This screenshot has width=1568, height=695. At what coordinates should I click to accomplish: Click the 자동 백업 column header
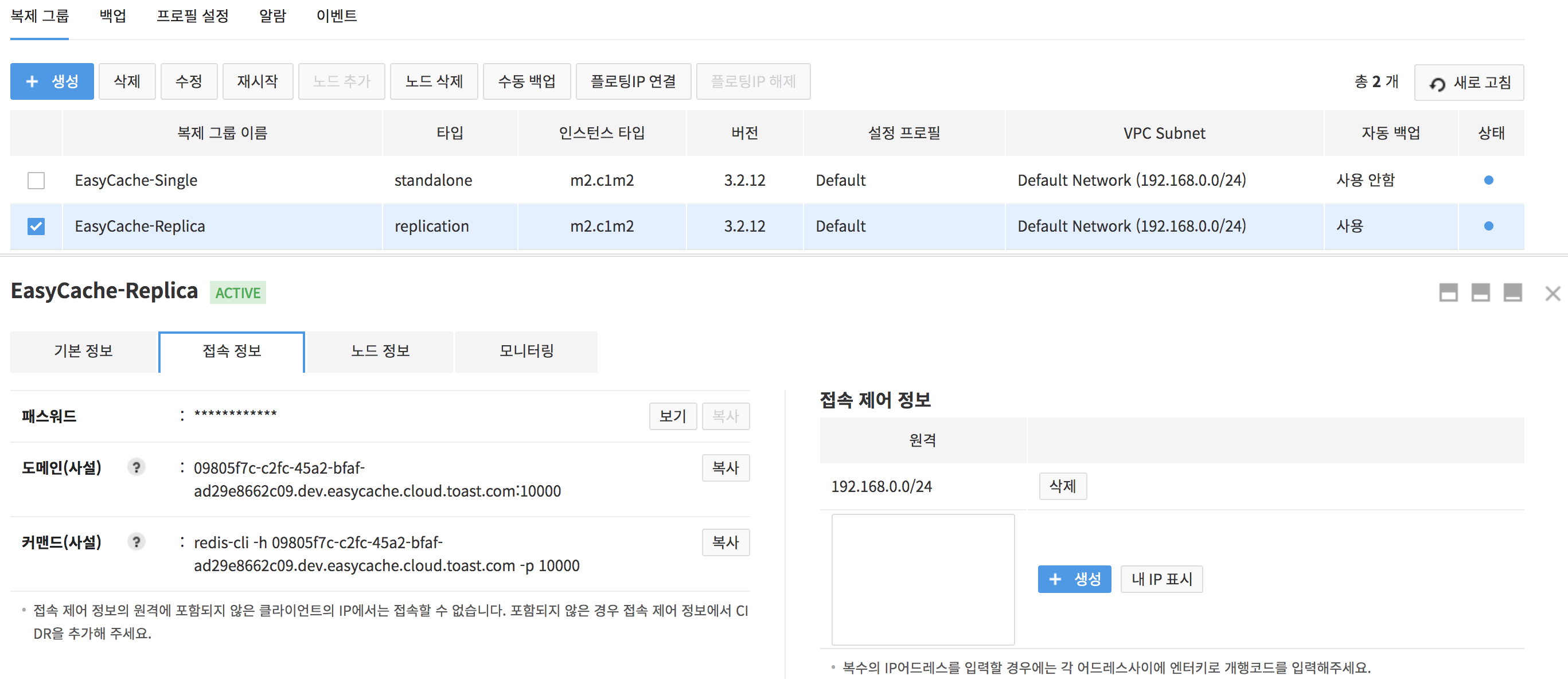(1391, 133)
